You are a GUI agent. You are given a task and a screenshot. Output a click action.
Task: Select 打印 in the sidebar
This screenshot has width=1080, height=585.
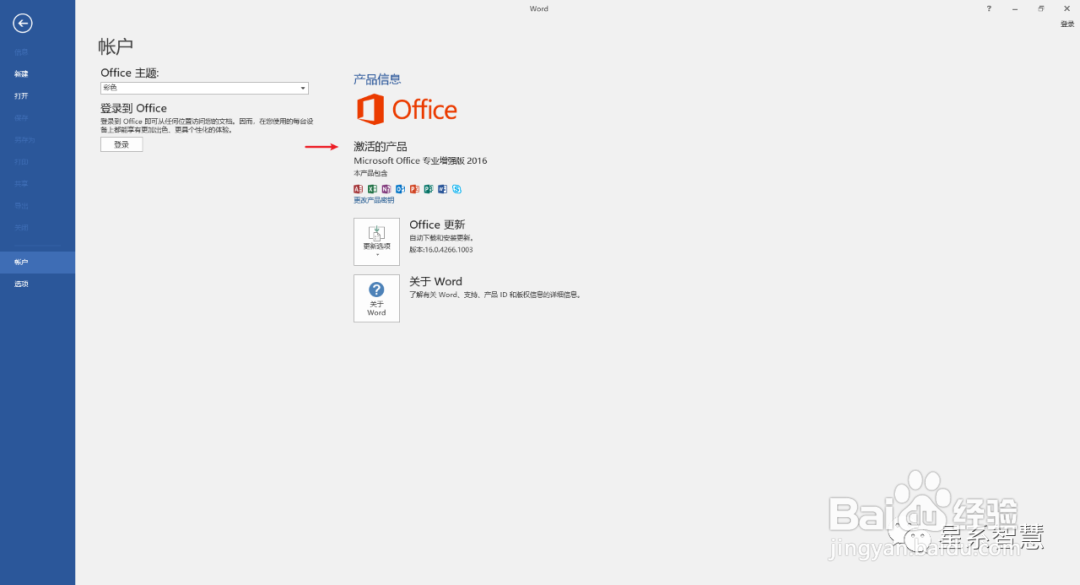pos(21,162)
